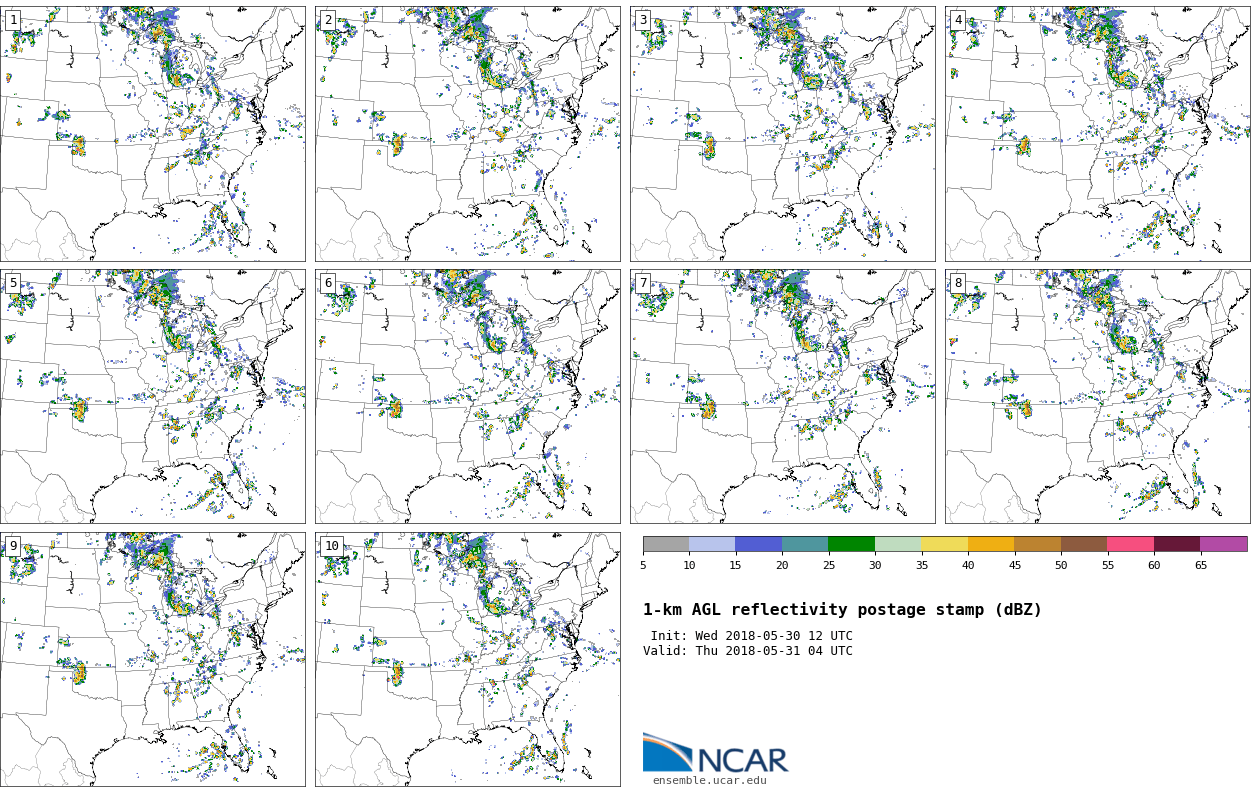The width and height of the screenshot is (1260, 788).
Task: Click the member 8 postage stamp
Action: point(1097,396)
